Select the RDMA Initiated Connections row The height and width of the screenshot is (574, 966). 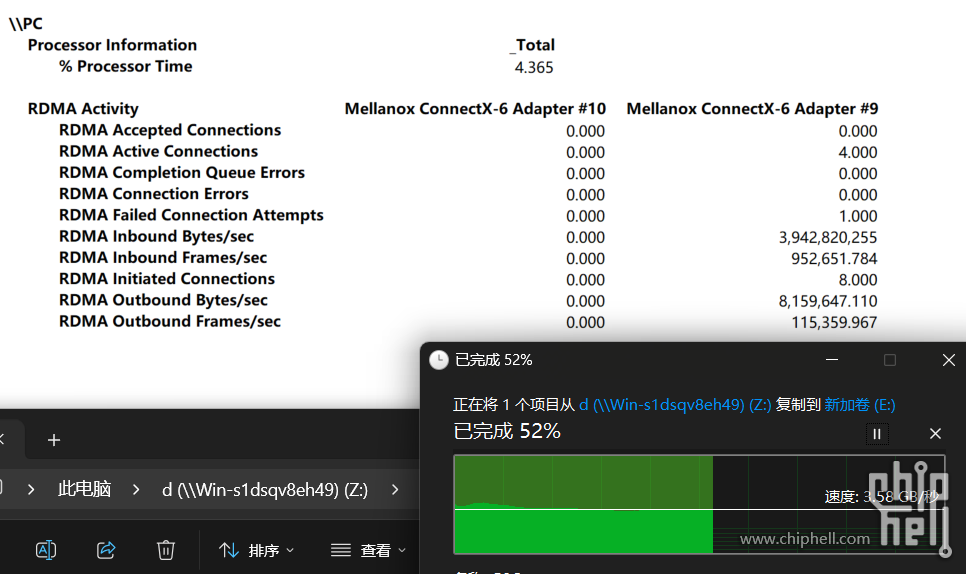coord(167,279)
